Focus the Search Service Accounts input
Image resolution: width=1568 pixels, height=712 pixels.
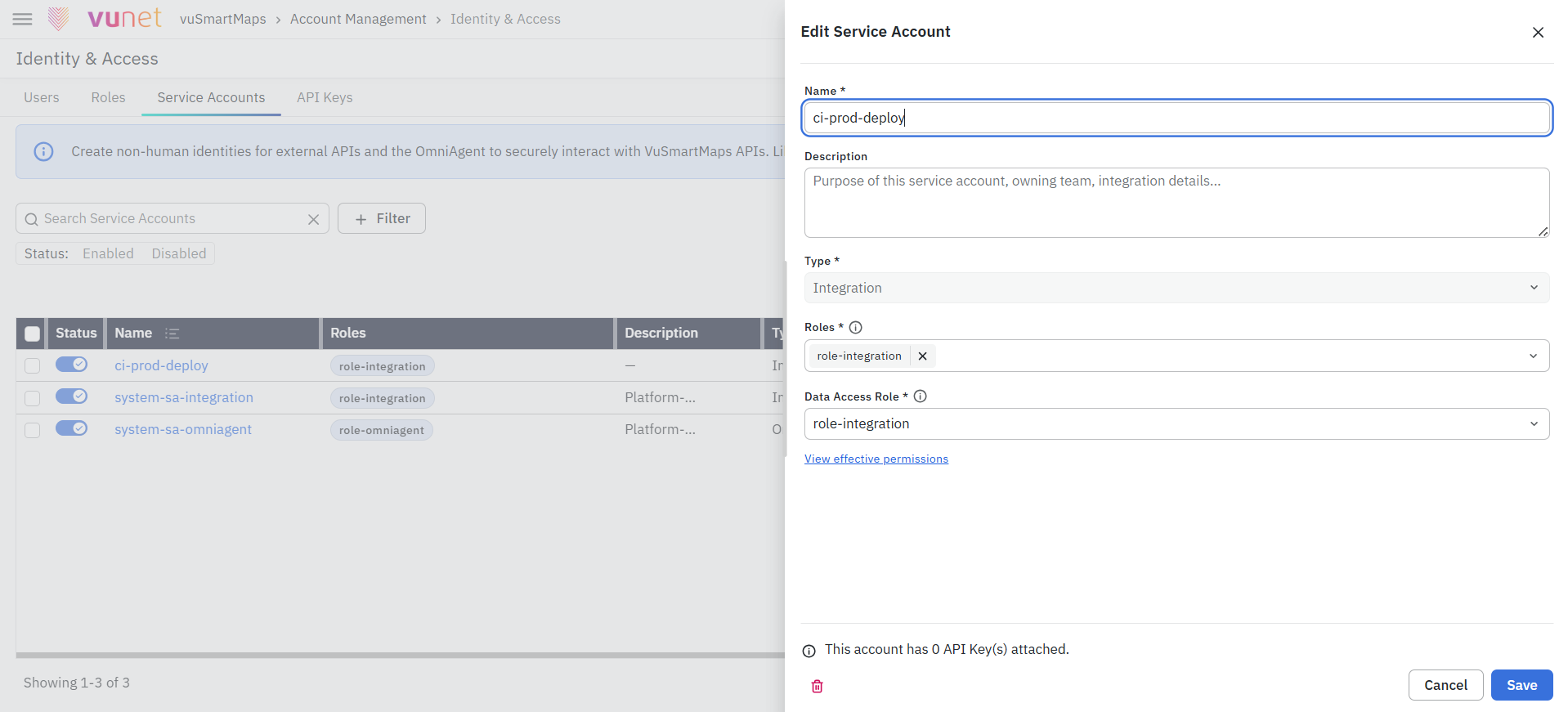click(172, 218)
